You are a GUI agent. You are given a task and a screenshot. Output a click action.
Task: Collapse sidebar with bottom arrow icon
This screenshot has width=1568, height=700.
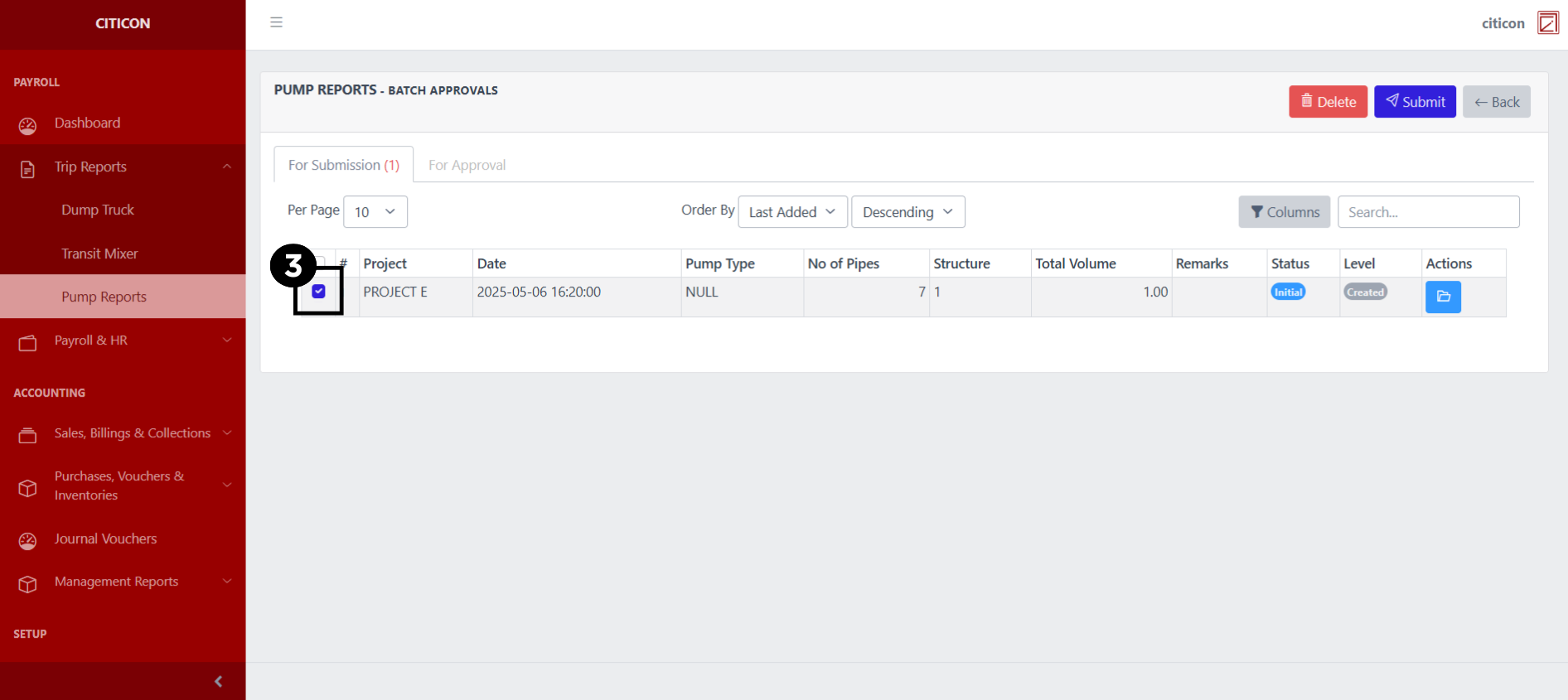pyautogui.click(x=218, y=681)
